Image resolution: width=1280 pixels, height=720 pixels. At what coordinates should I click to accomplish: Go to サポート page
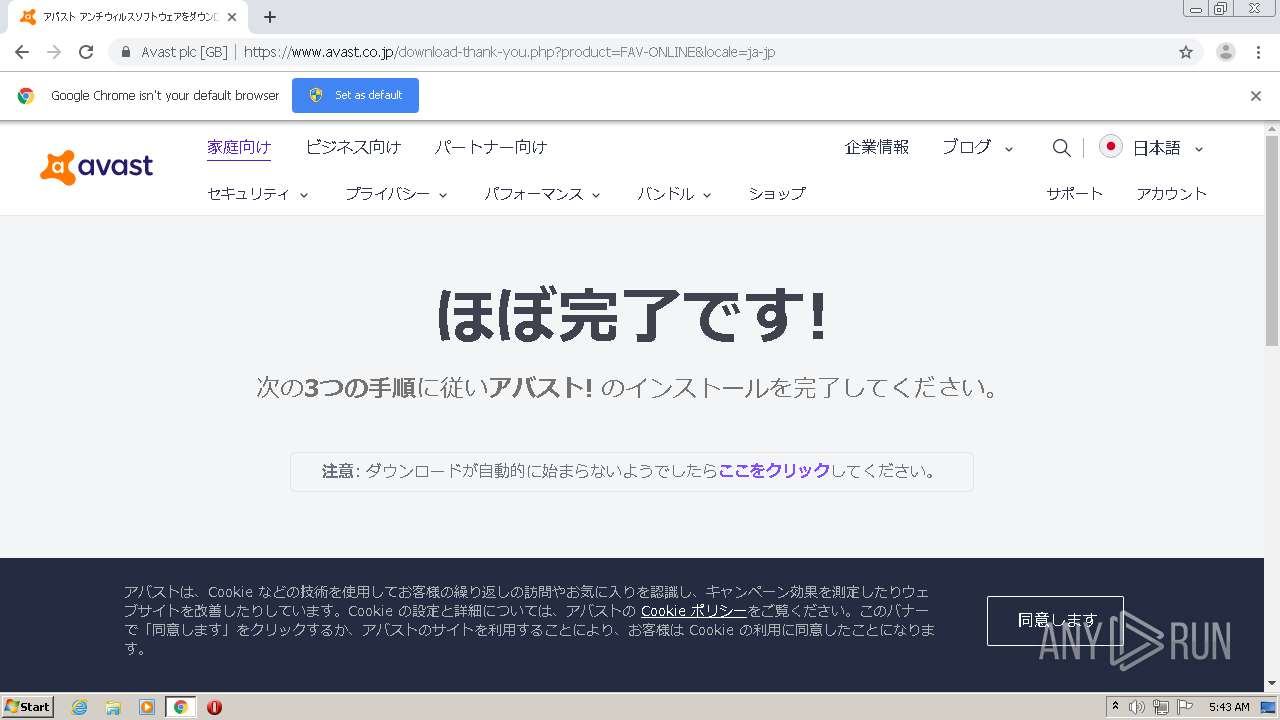tap(1075, 194)
